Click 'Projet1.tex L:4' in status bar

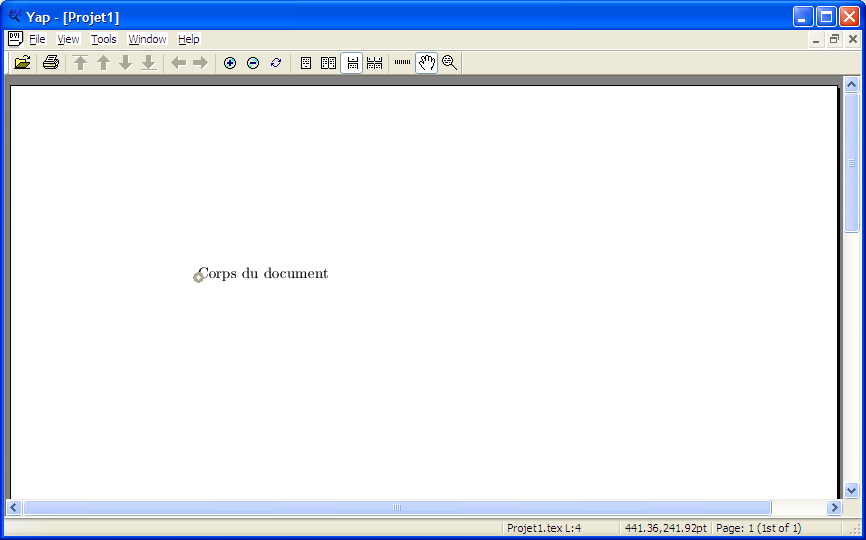pyautogui.click(x=544, y=528)
